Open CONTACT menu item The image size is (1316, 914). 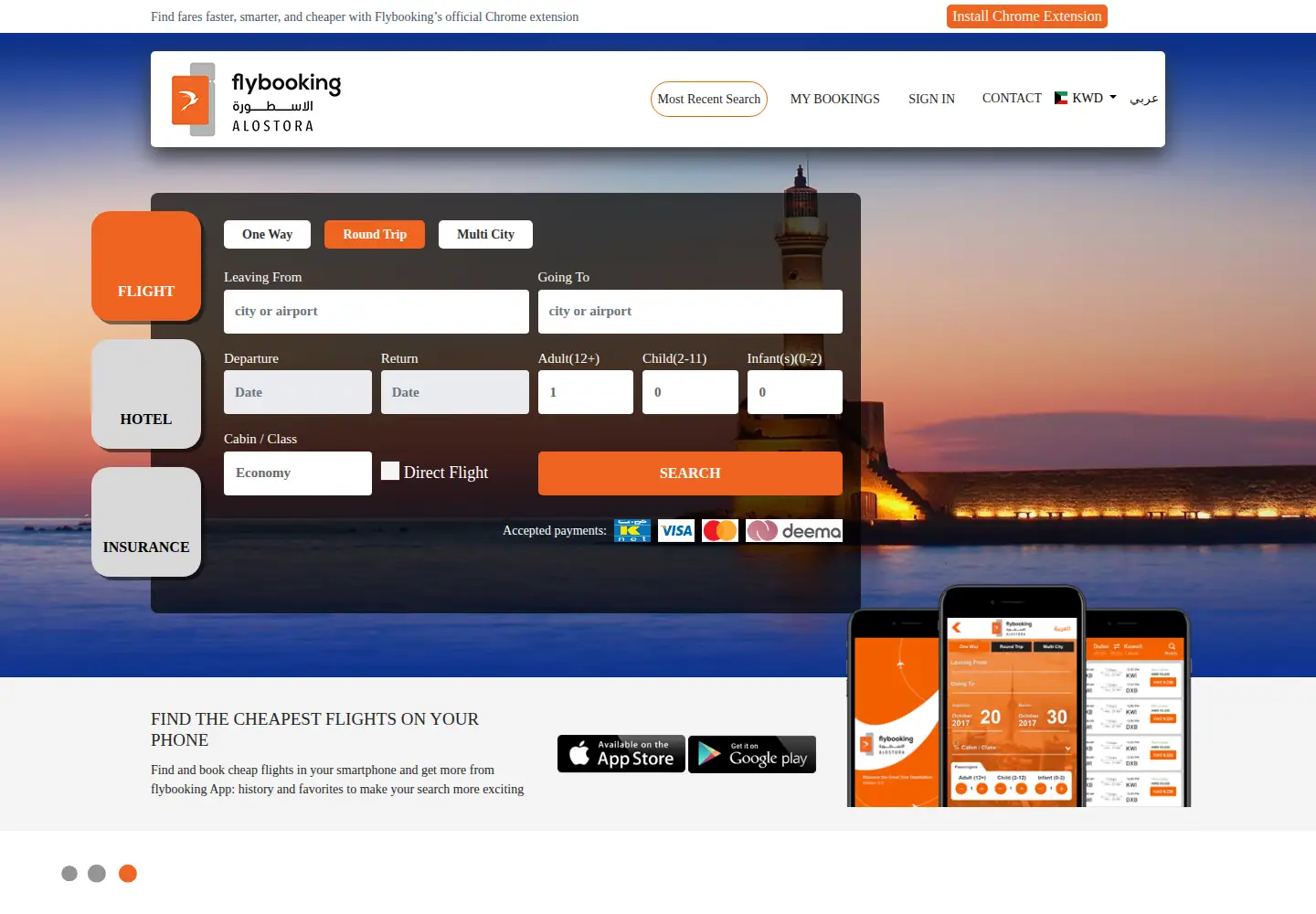click(1012, 98)
